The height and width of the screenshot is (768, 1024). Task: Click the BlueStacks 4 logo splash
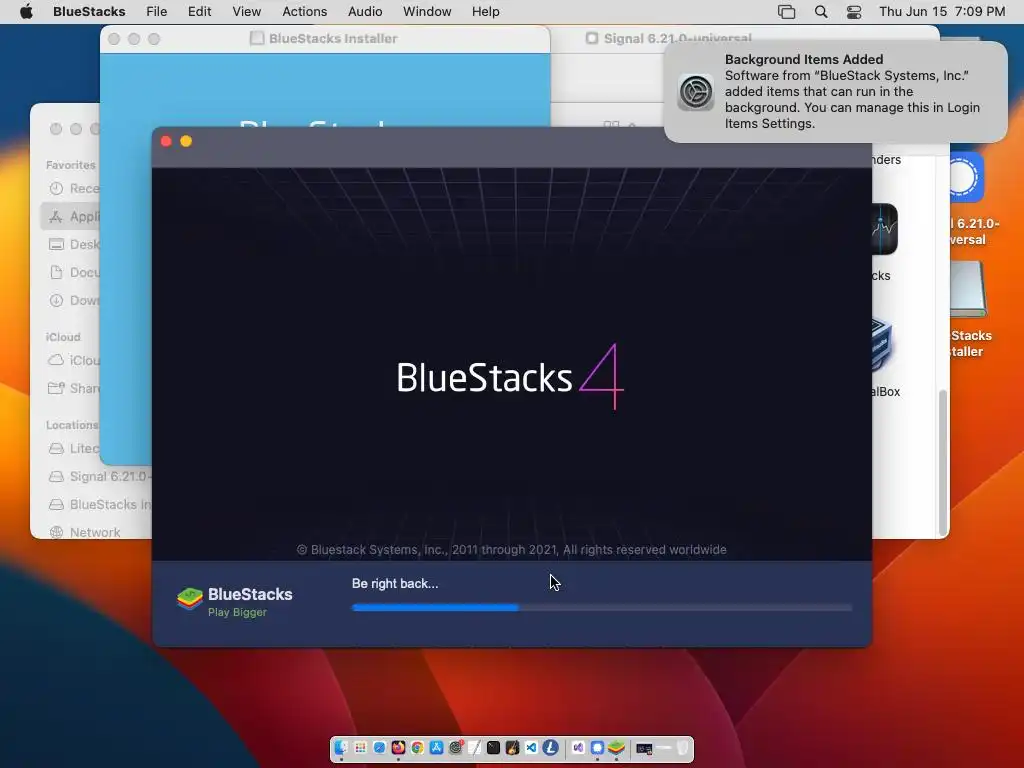510,377
